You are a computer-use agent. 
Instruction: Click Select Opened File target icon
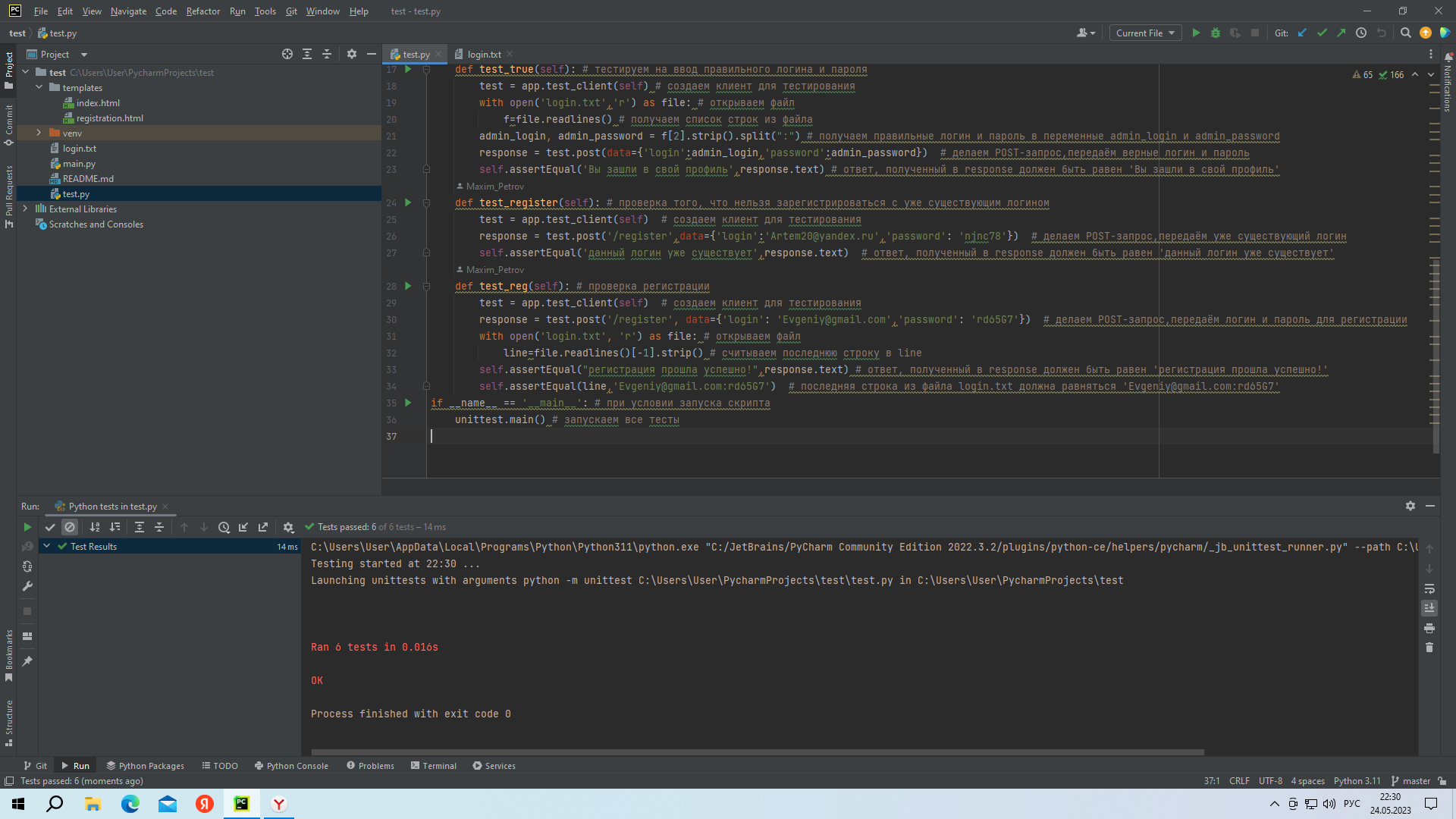(x=287, y=55)
